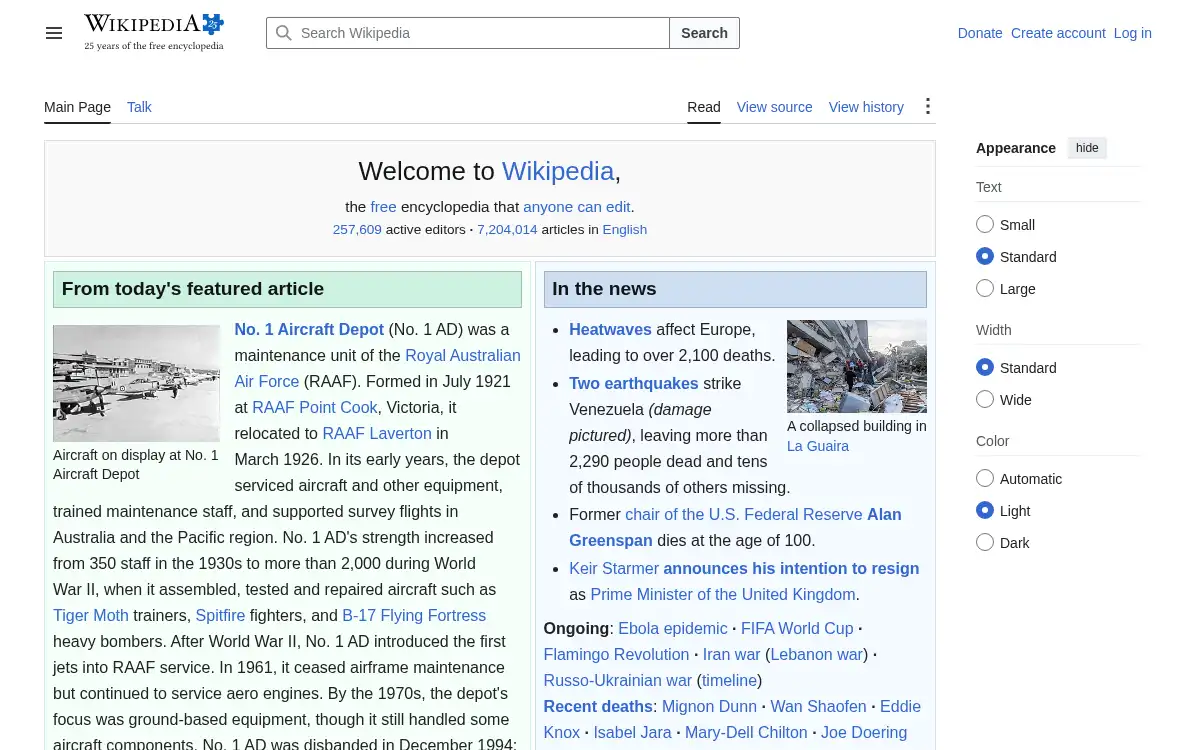1200x750 pixels.
Task: Click 'announces his intention to resign' link
Action: [791, 568]
